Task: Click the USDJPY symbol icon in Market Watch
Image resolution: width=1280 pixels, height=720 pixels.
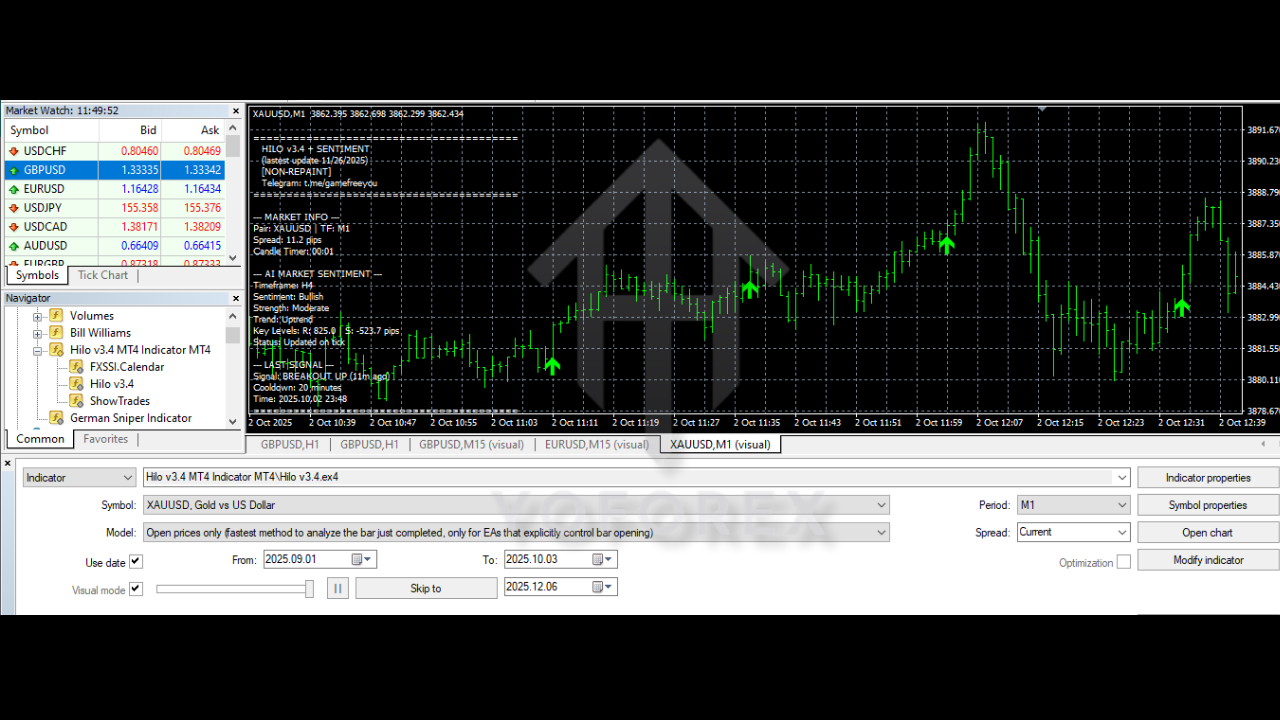Action: click(x=12, y=207)
